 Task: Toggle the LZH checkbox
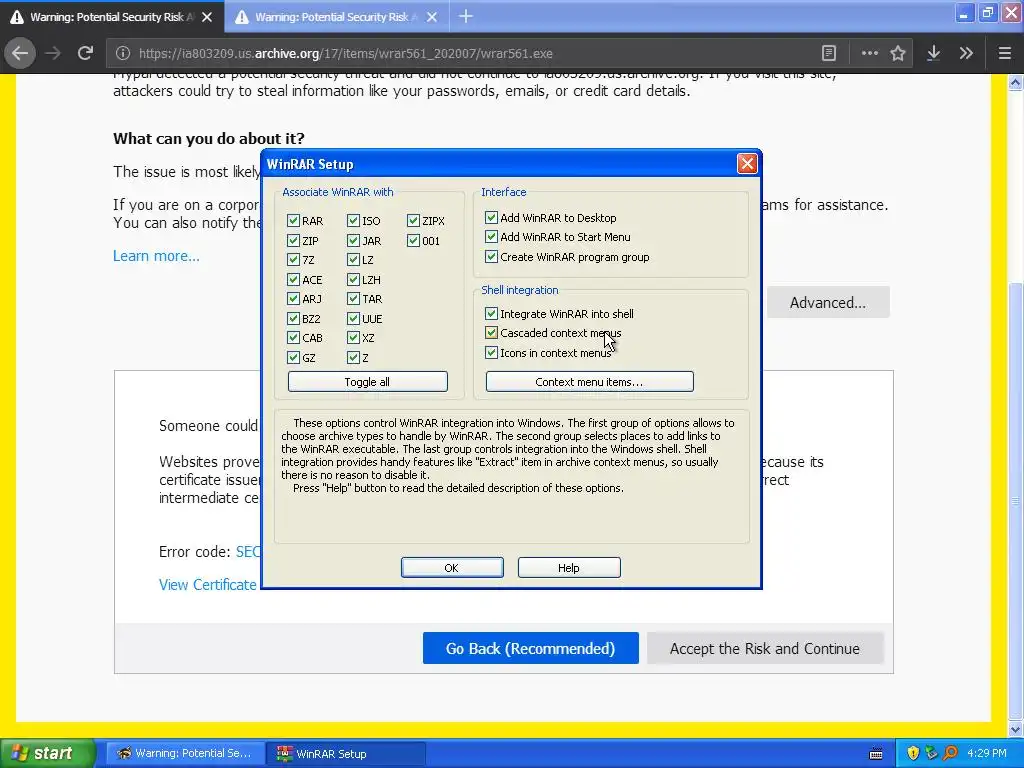click(353, 280)
